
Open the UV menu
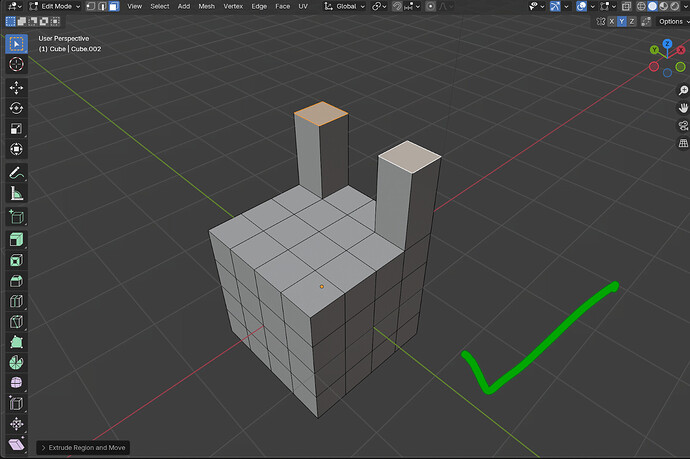coord(303,6)
